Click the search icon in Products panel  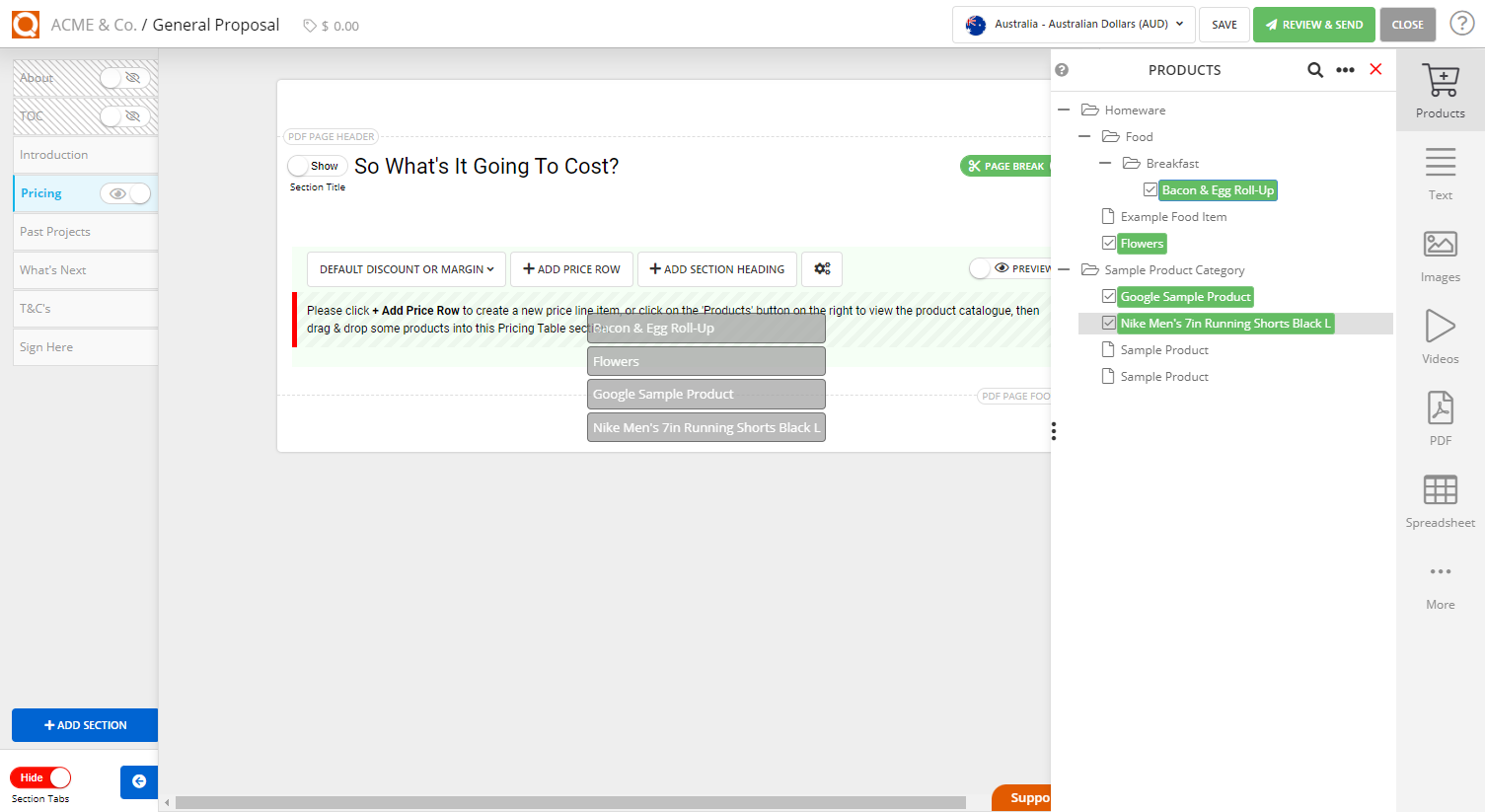coord(1315,70)
